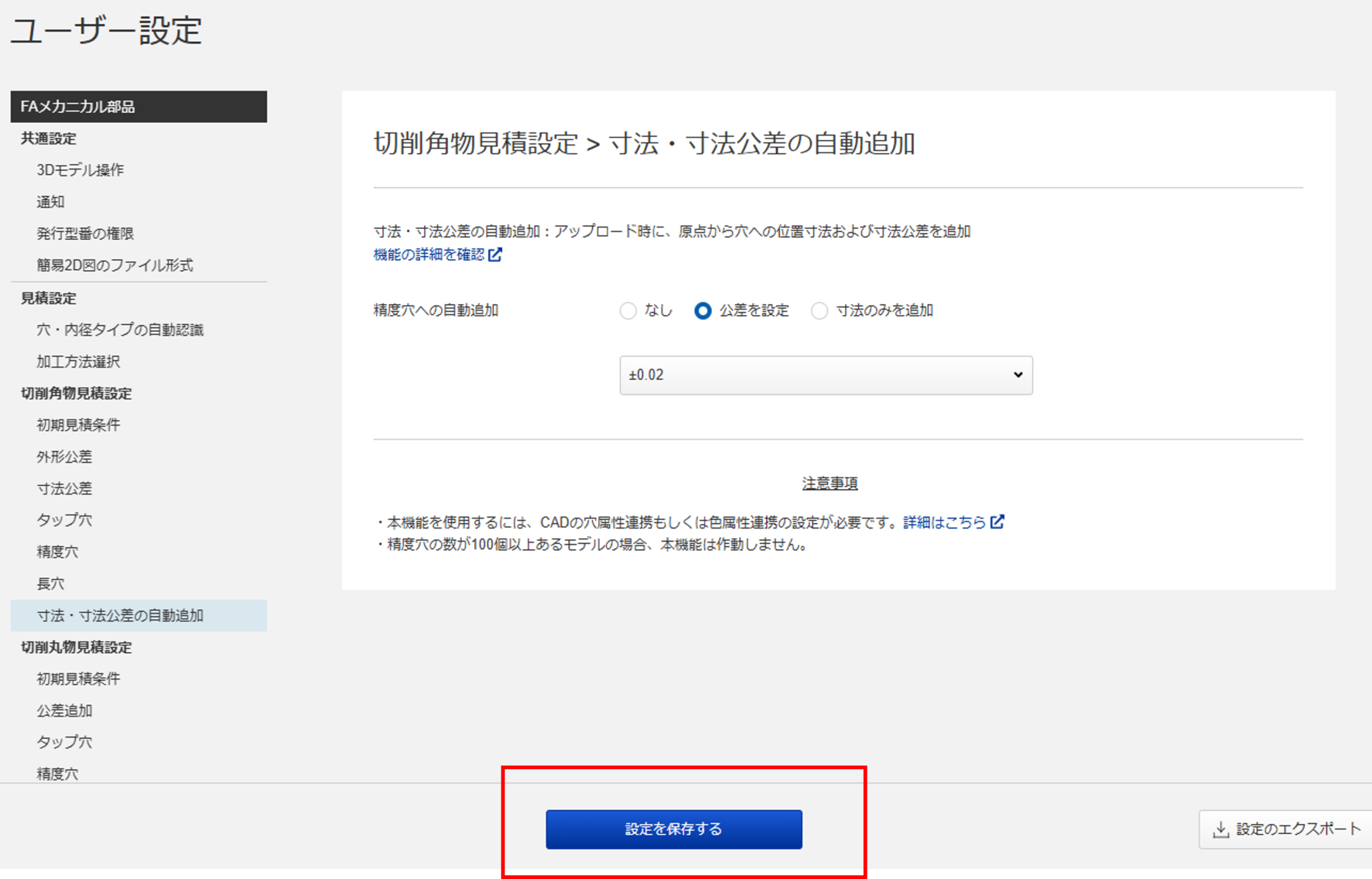
Task: Open the 共通設定 section
Action: (48, 138)
